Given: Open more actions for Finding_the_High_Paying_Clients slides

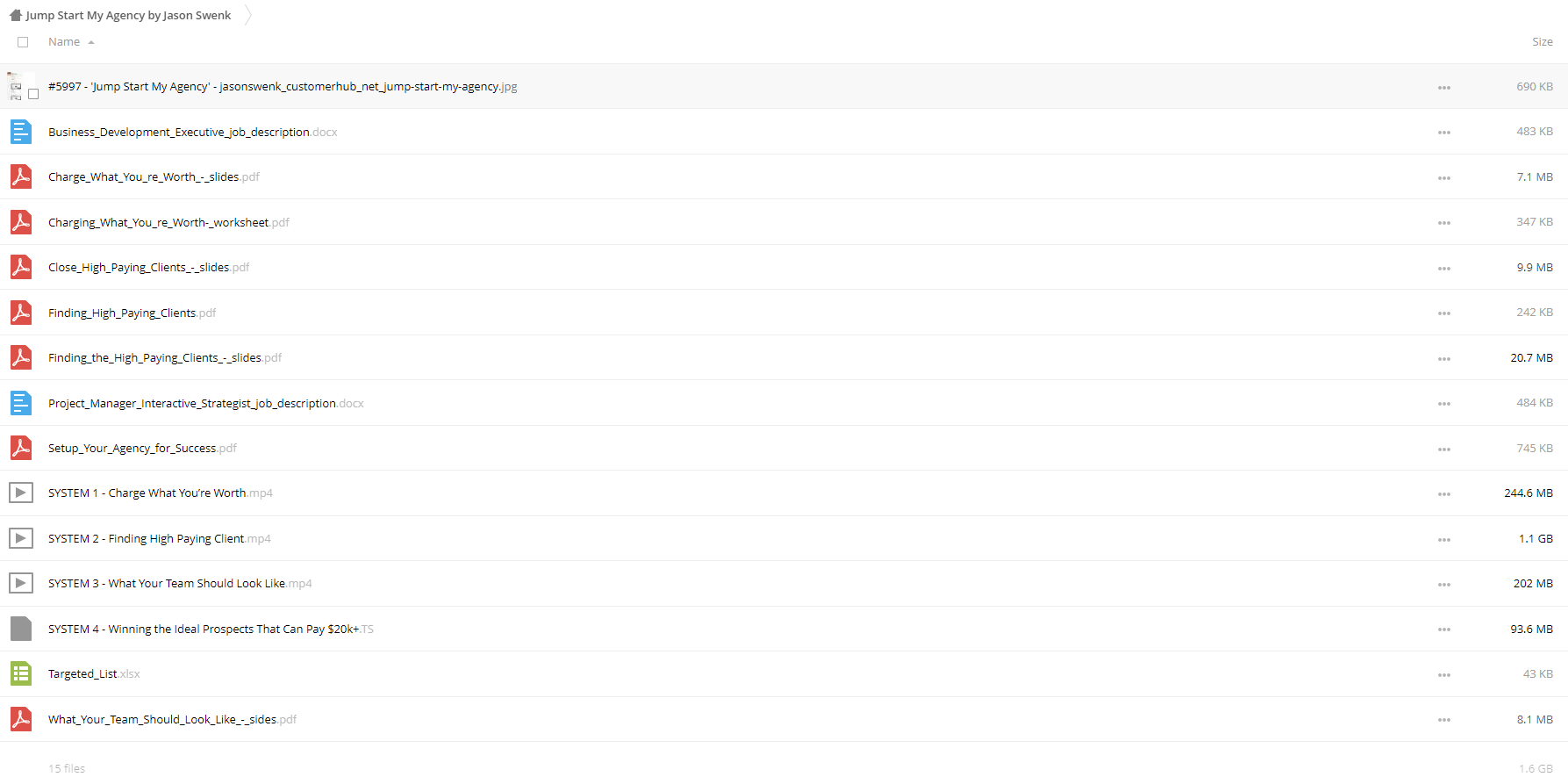Looking at the screenshot, I should [x=1443, y=359].
